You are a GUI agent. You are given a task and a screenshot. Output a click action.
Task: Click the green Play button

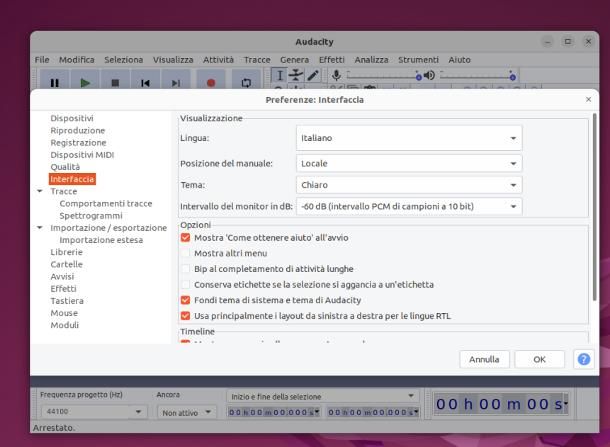85,82
